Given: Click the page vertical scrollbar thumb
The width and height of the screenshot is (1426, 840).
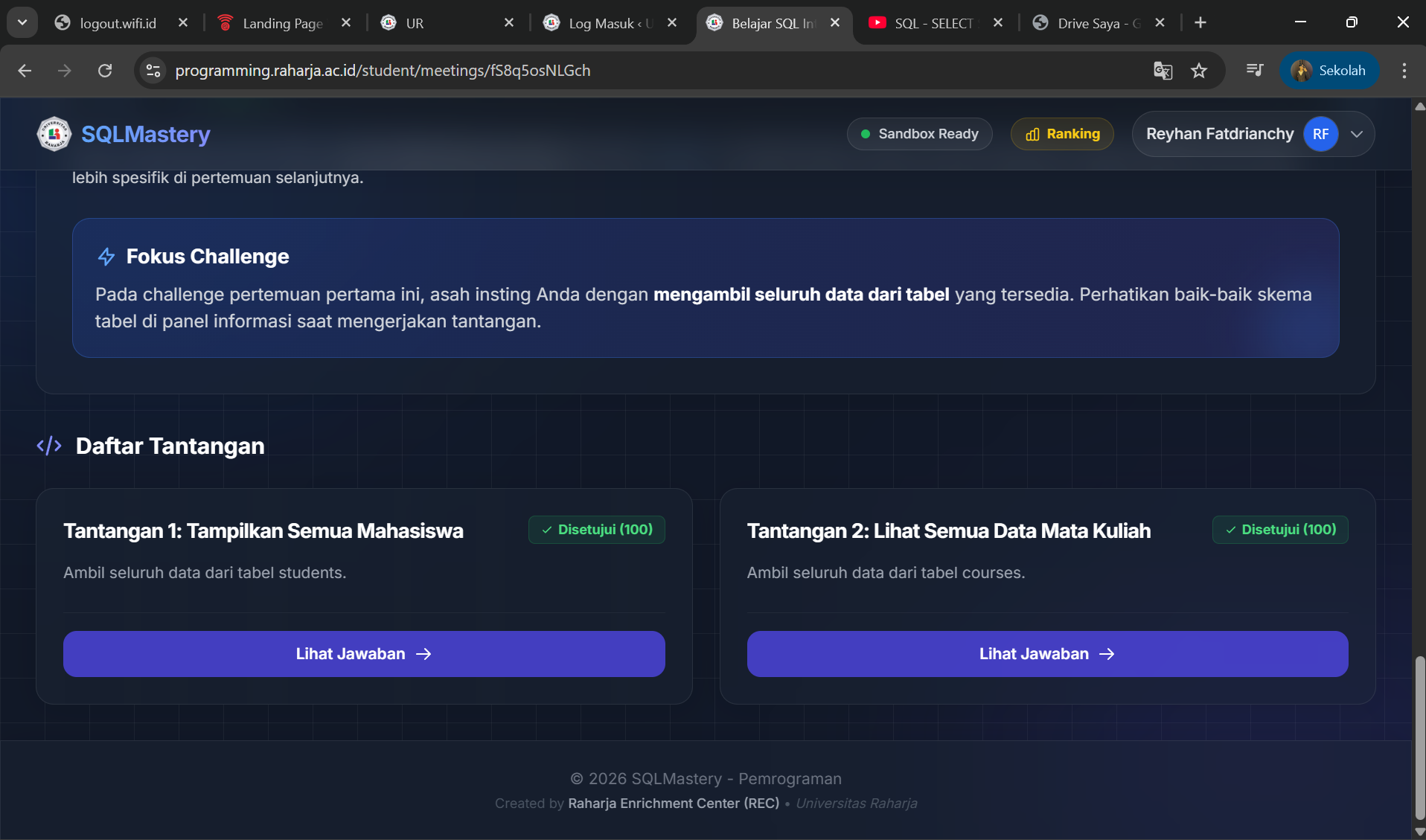Looking at the screenshot, I should 1419,737.
